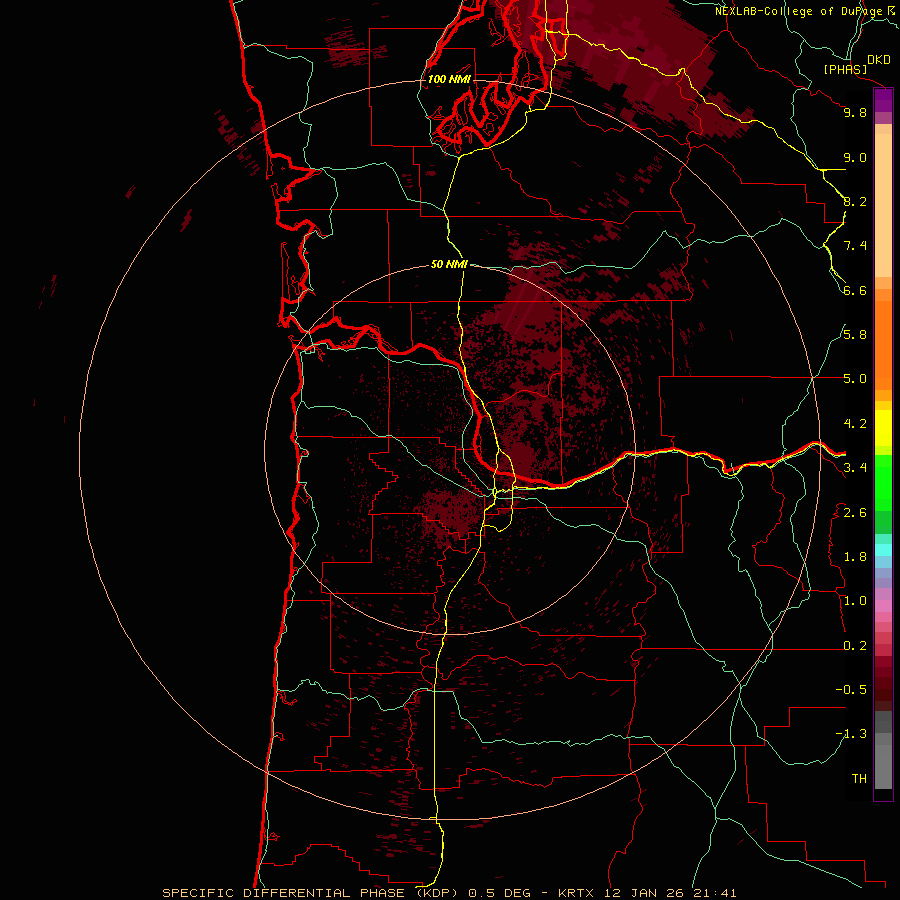The width and height of the screenshot is (900, 900).
Task: Click the -1.3 scale value
Action: [x=851, y=734]
